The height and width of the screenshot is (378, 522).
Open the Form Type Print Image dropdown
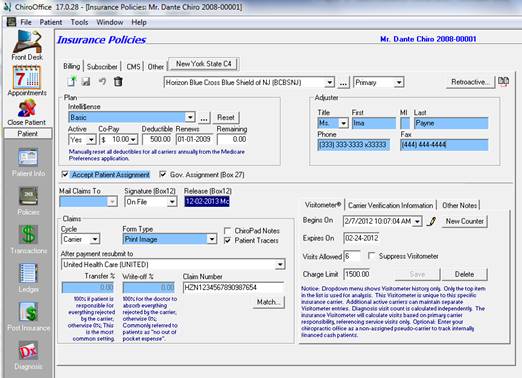(x=212, y=239)
